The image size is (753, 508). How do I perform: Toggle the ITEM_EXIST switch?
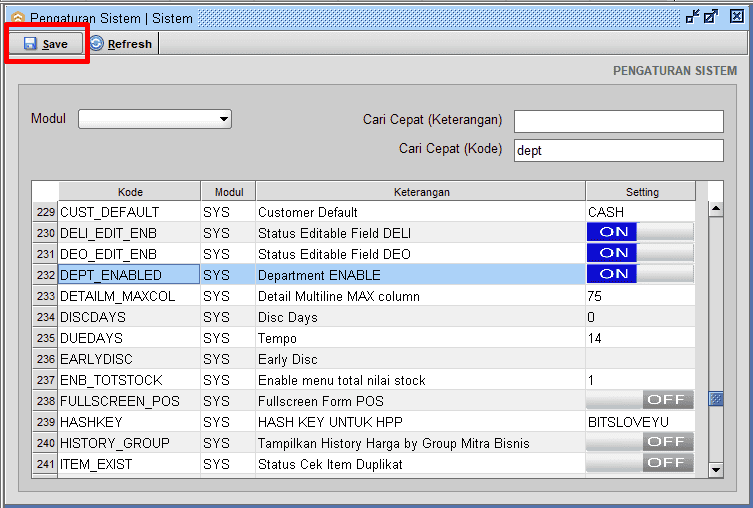(640, 463)
